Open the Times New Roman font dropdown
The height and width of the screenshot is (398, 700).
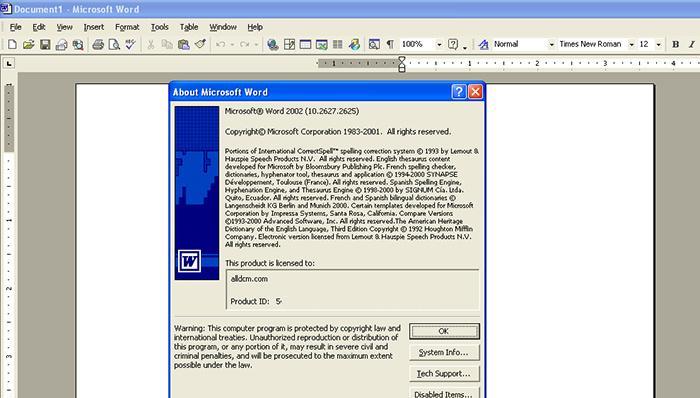631,44
